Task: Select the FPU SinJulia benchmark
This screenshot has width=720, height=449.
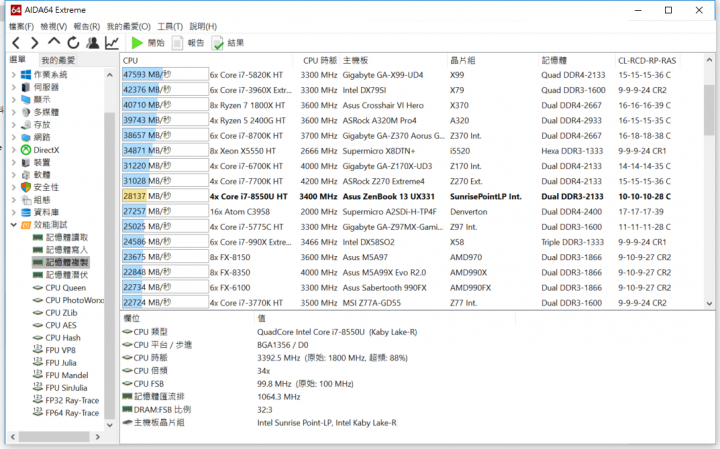Action: [66, 388]
